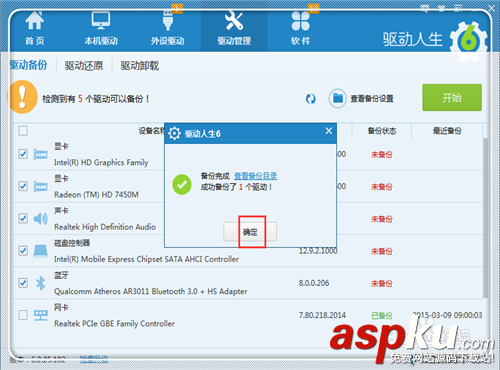This screenshot has height=370, width=500.
Task: Click SATA AHCI disk controller icon
Action: 41,251
